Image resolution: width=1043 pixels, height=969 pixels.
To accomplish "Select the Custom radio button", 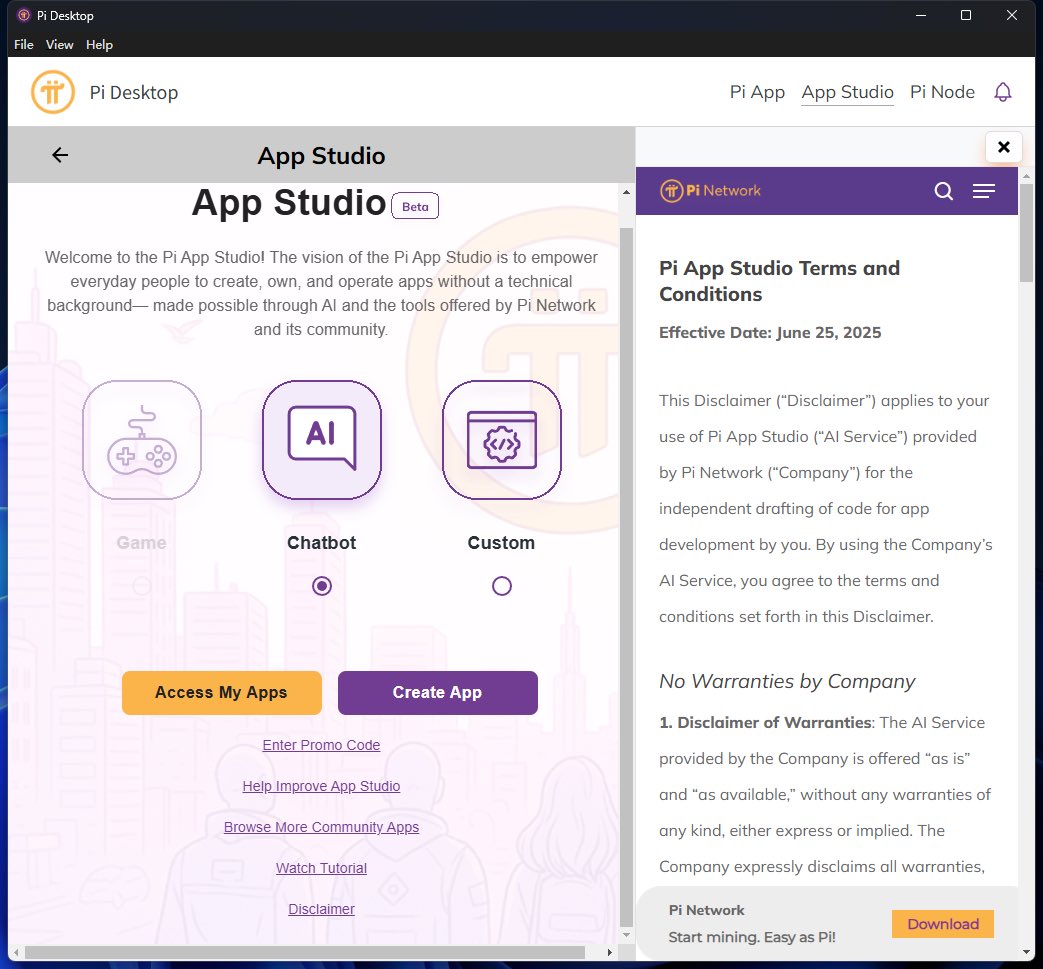I will pyautogui.click(x=502, y=586).
